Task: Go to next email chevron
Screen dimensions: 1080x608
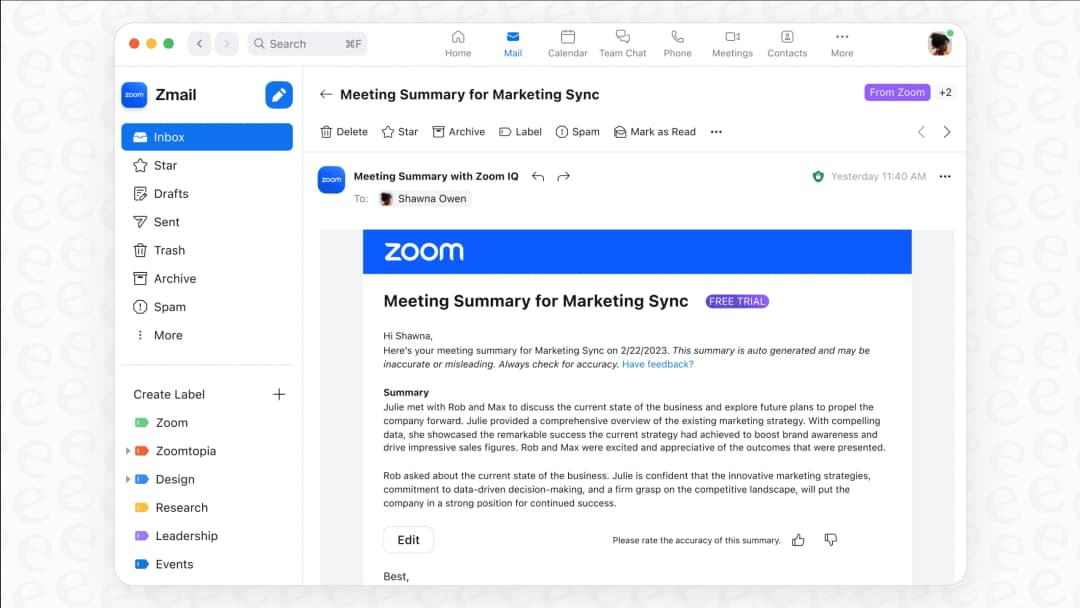Action: pyautogui.click(x=947, y=132)
